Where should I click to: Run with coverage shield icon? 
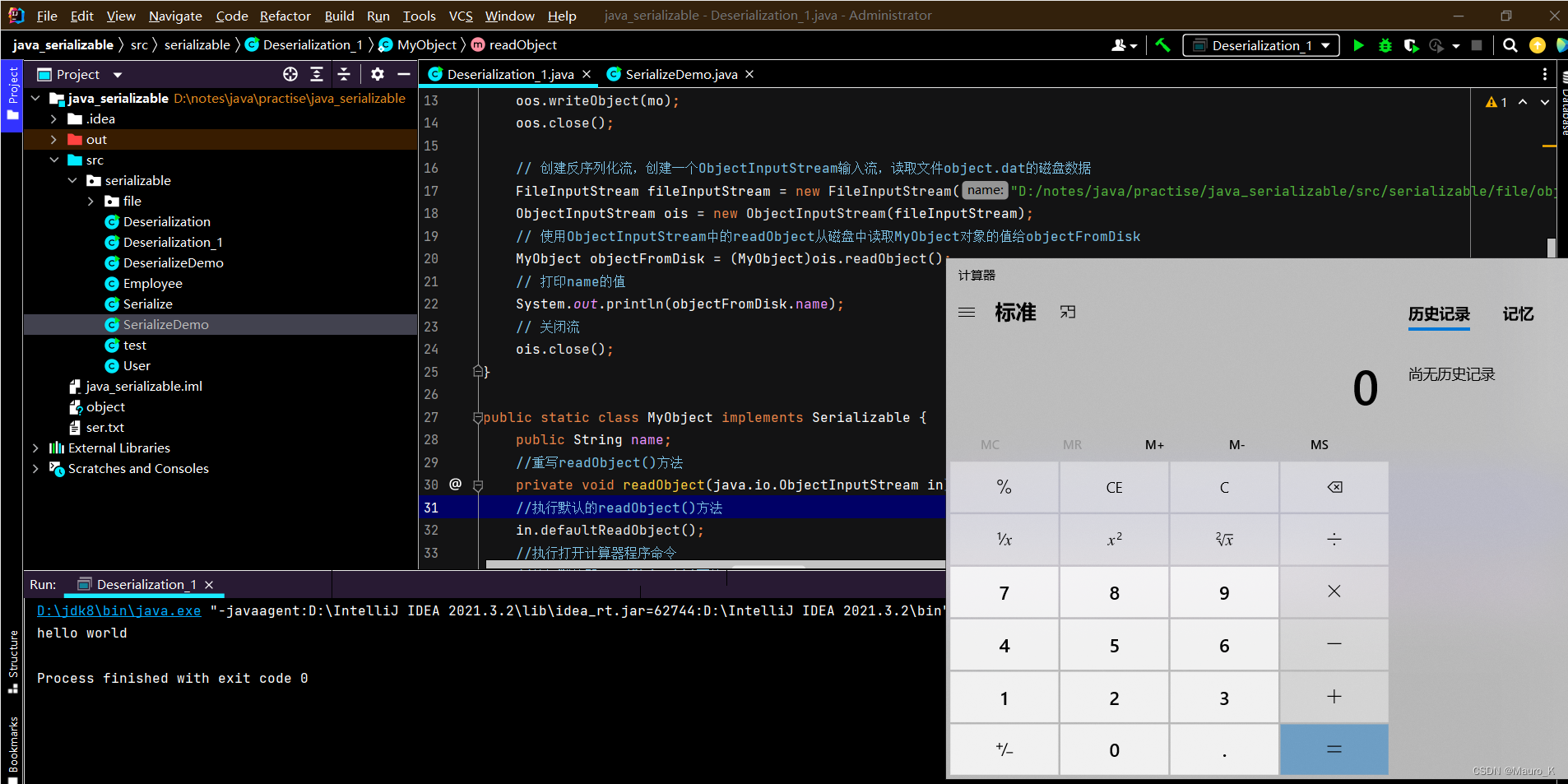[1411, 45]
